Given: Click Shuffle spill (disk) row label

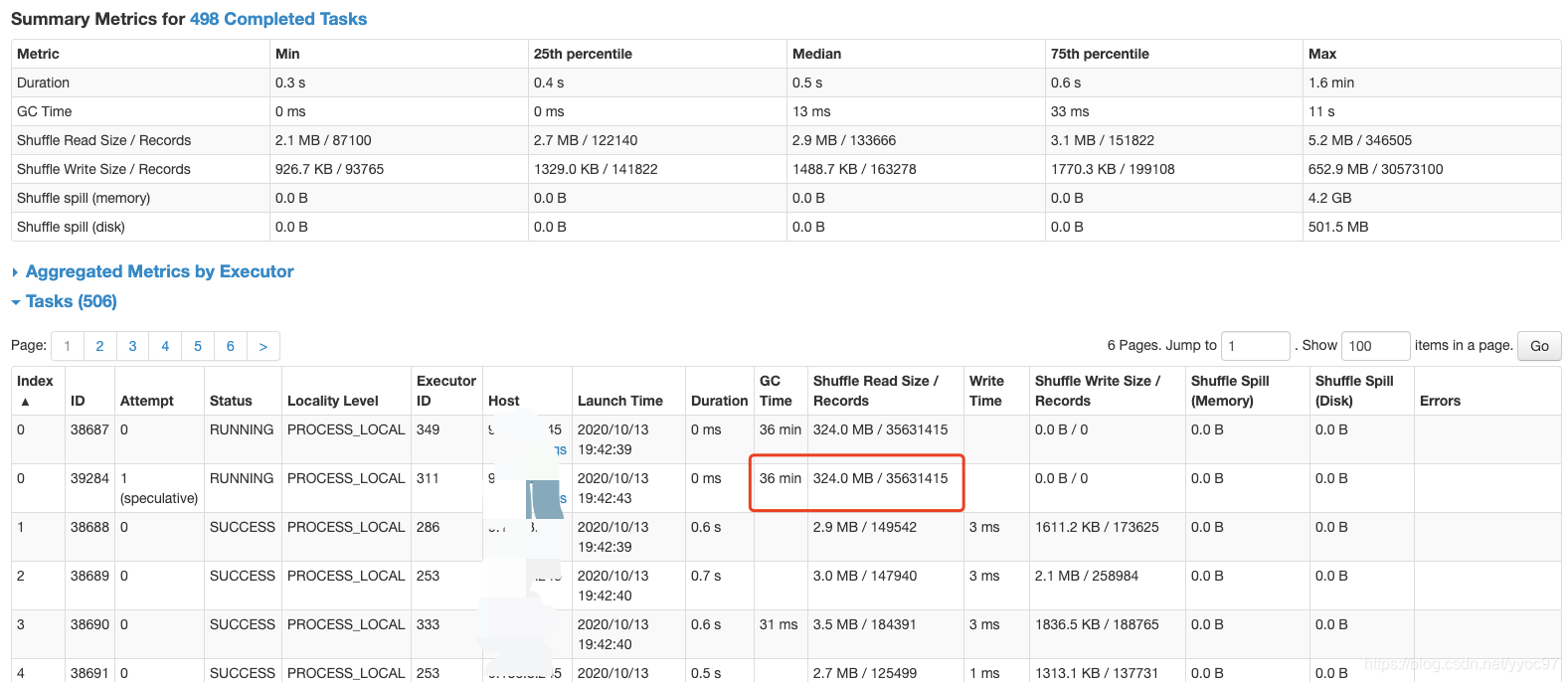Looking at the screenshot, I should pos(71,227).
